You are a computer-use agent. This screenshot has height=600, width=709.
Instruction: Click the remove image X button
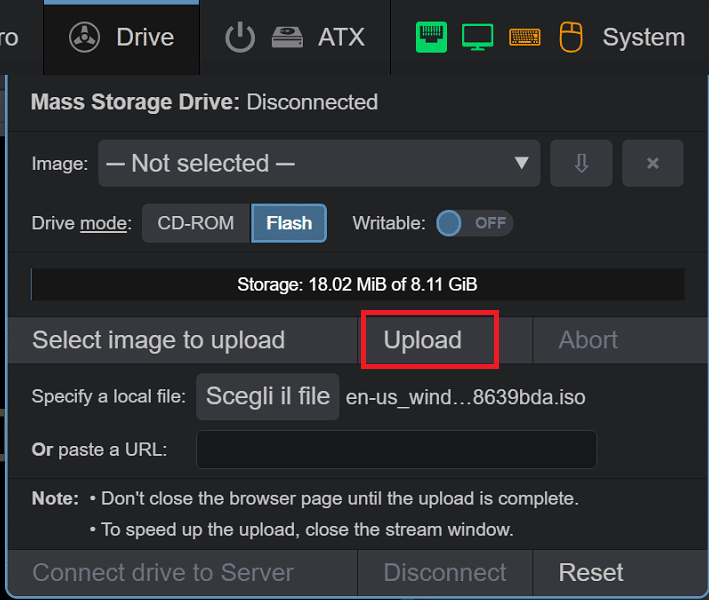coord(652,163)
